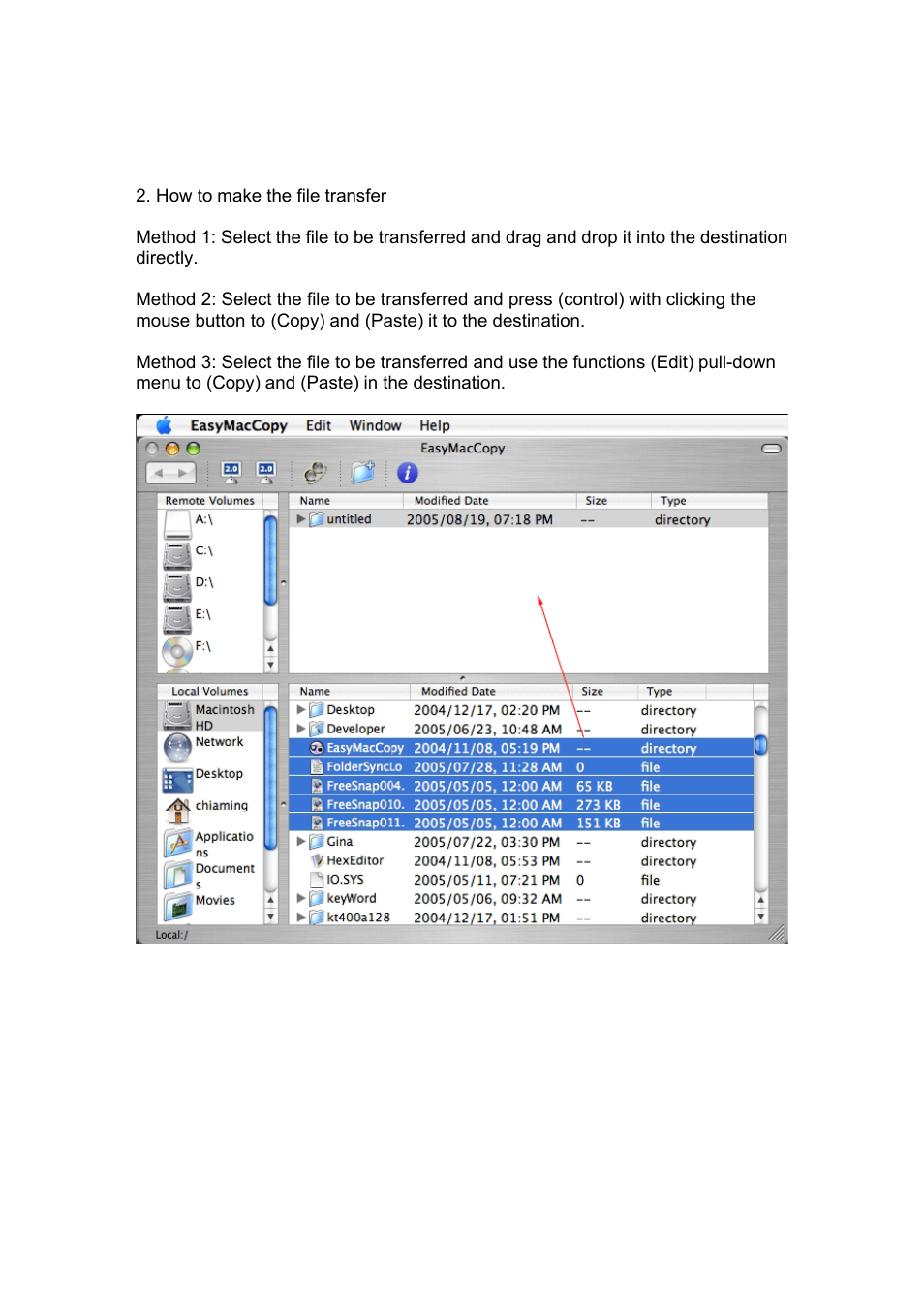The image size is (924, 1308).
Task: Click the untitled folder modified date
Action: [479, 520]
